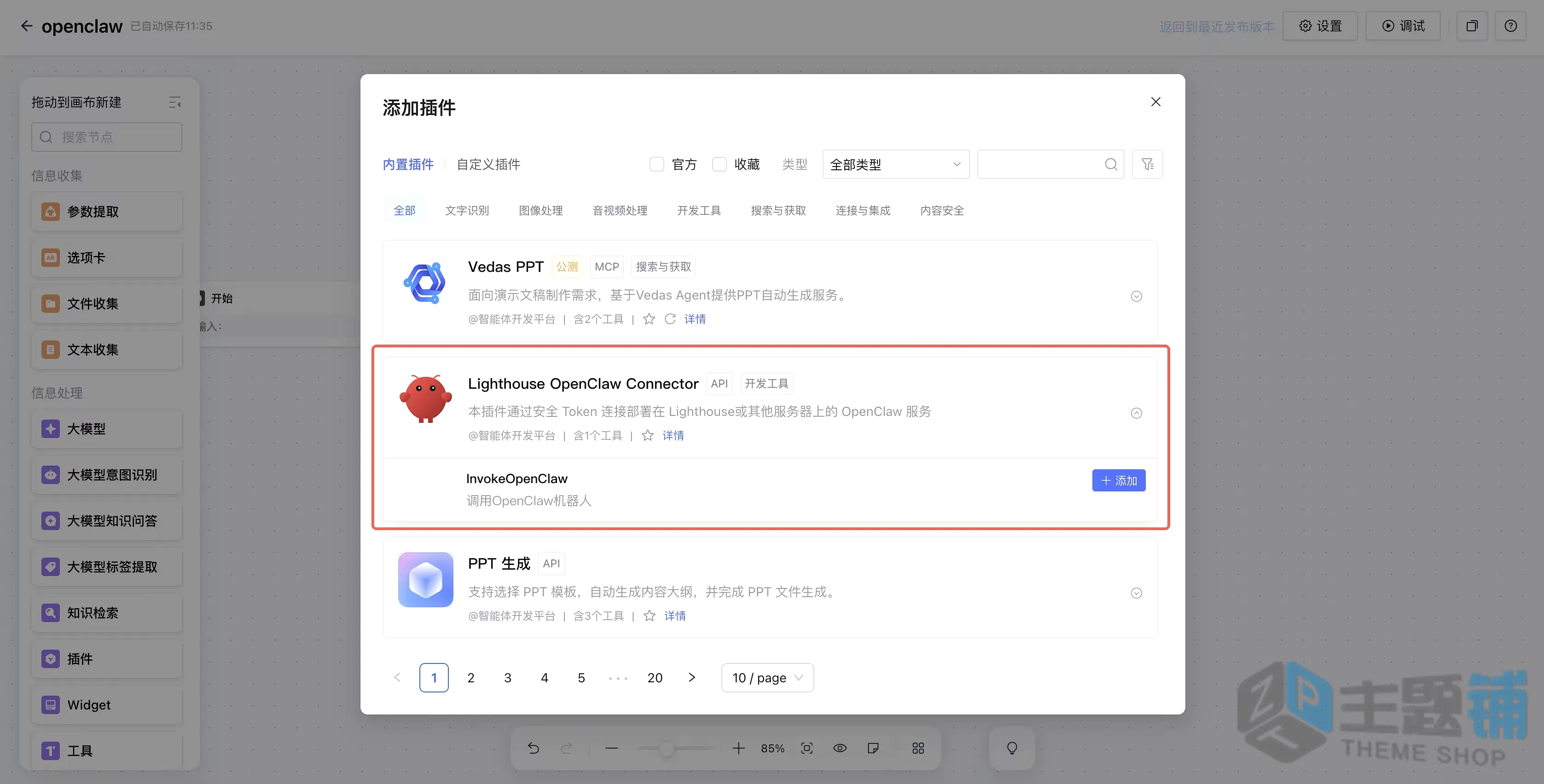Screen dimensions: 1544x784
Task: Open 详情 for Lighthouse OpenClaw Connector
Action: point(673,435)
